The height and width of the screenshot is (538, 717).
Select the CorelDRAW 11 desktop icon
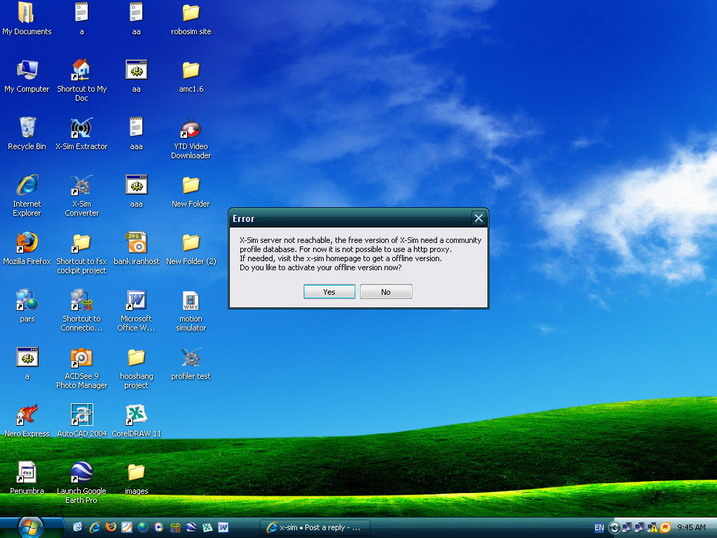136,415
